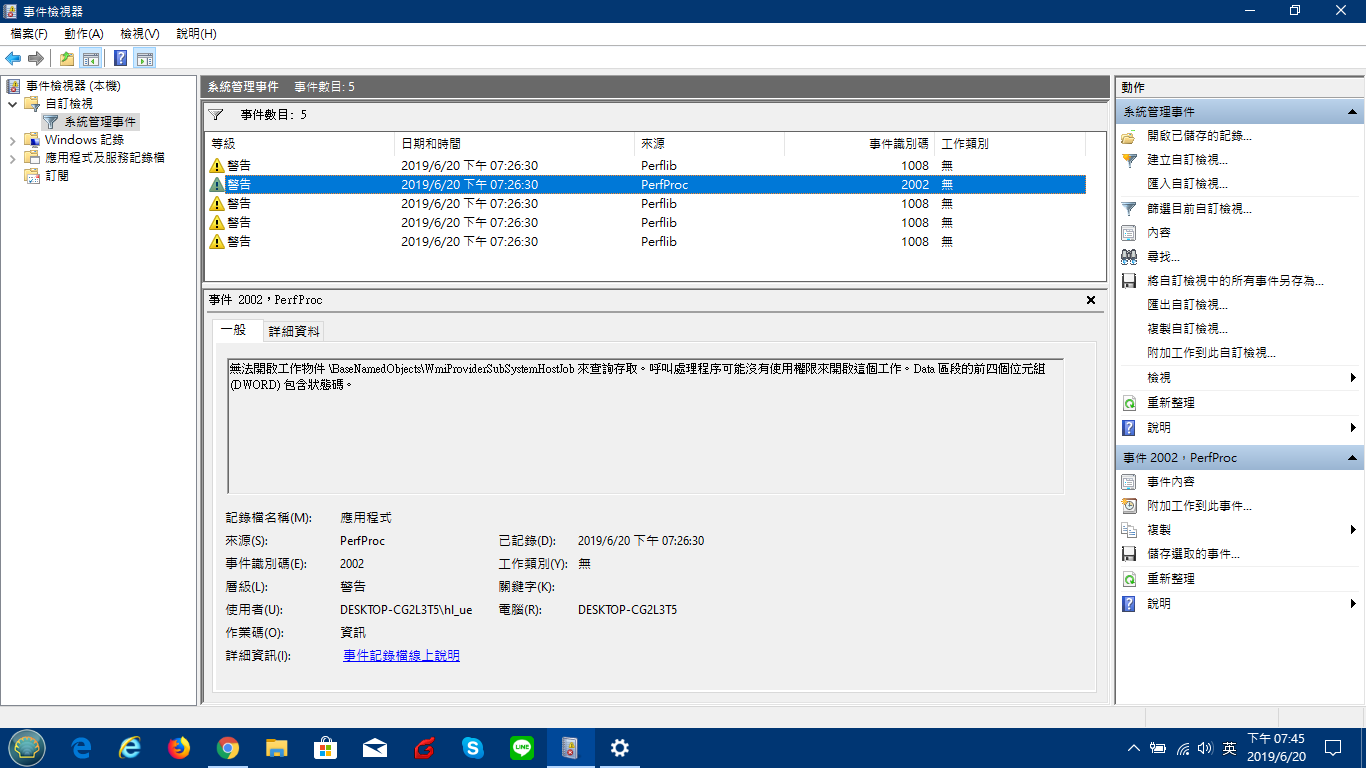
Task: Click 匯入自訂檢視... action
Action: click(1187, 184)
